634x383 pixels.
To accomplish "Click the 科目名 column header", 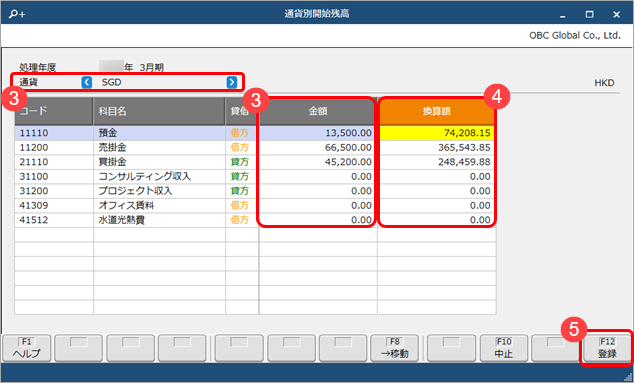I will (x=159, y=111).
